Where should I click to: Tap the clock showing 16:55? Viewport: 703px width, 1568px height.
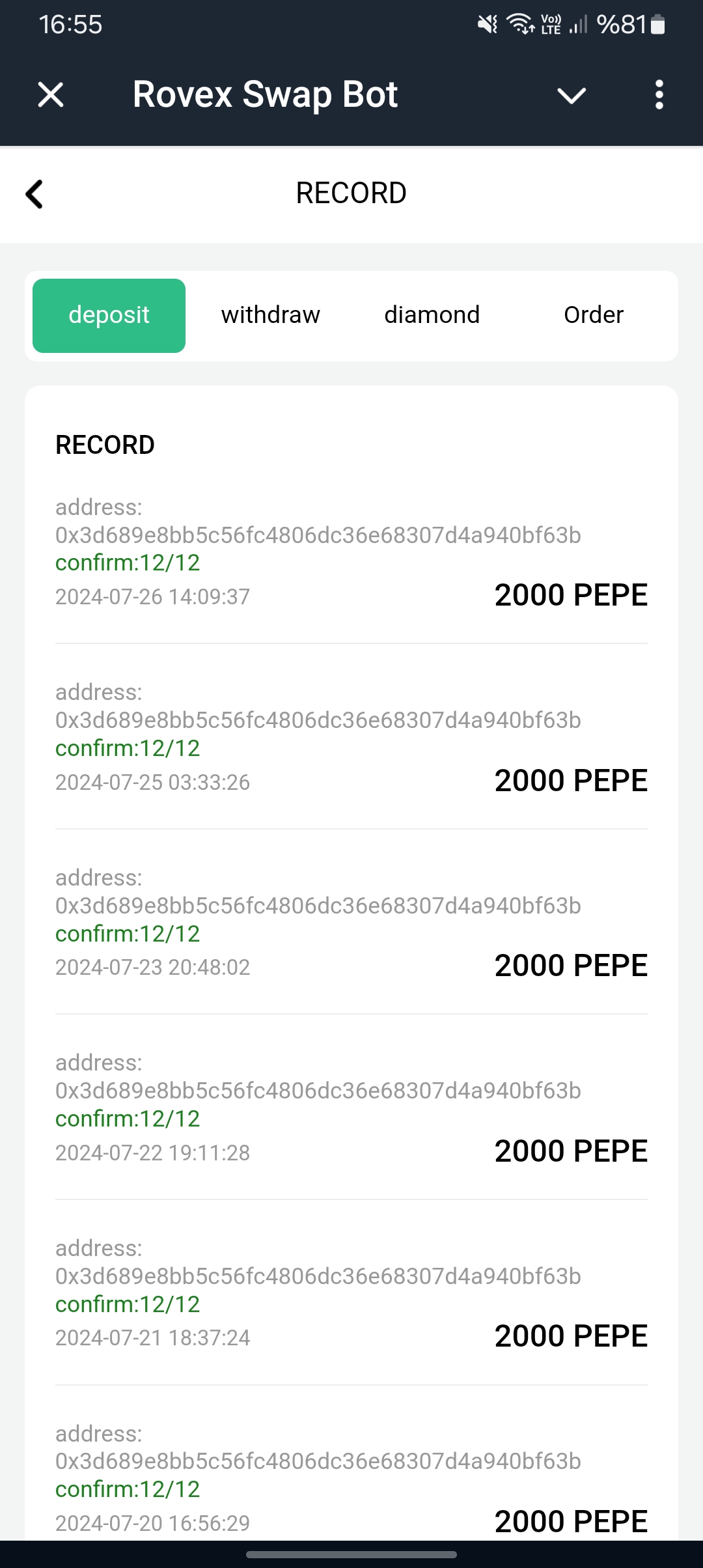coord(70,25)
